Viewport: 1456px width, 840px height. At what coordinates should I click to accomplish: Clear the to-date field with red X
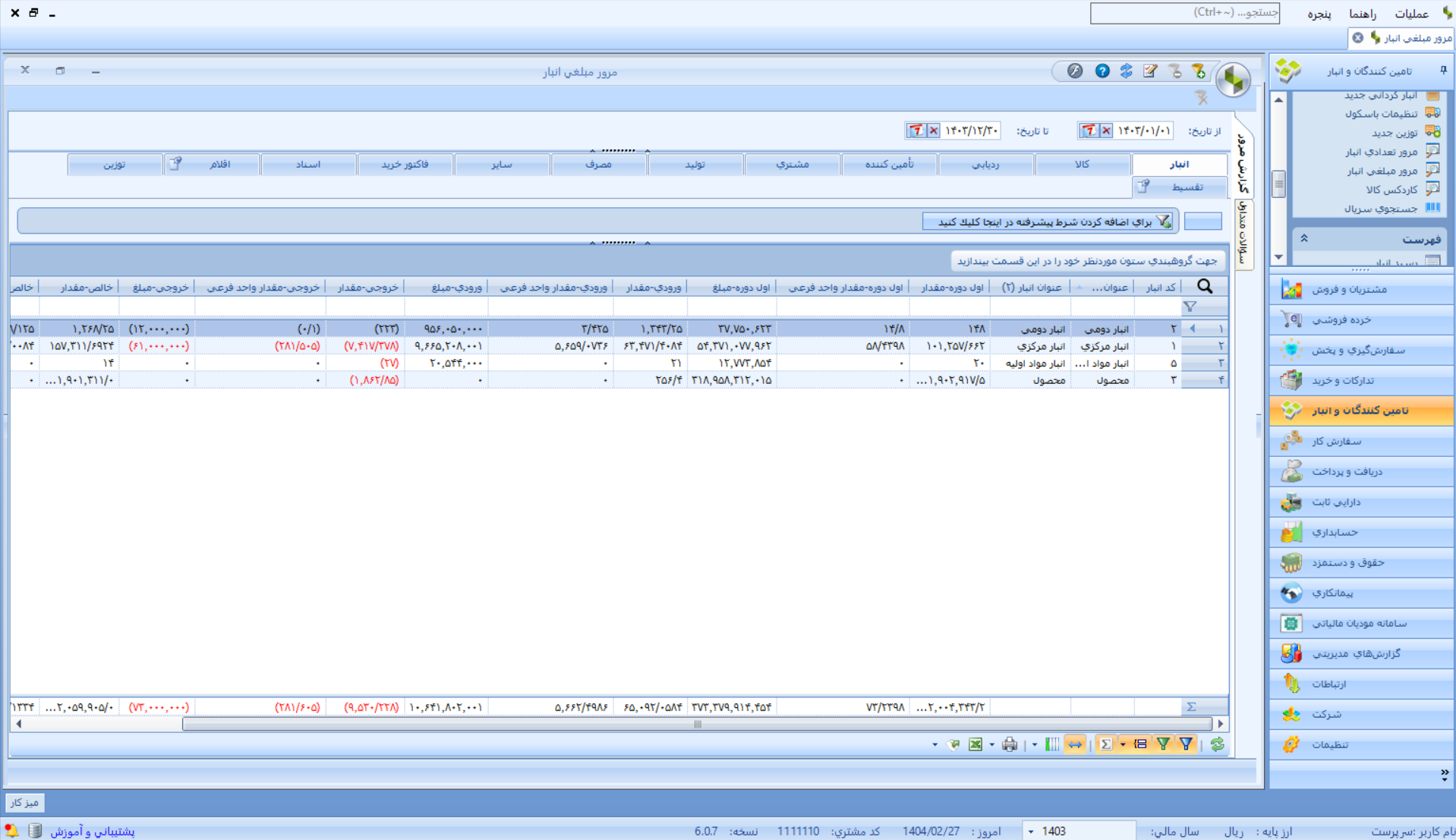pyautogui.click(x=934, y=131)
